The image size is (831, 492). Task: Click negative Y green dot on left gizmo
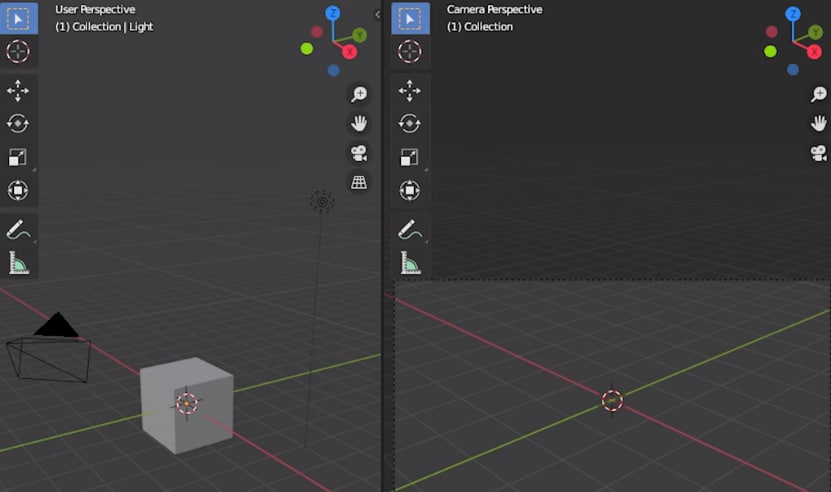(306, 49)
